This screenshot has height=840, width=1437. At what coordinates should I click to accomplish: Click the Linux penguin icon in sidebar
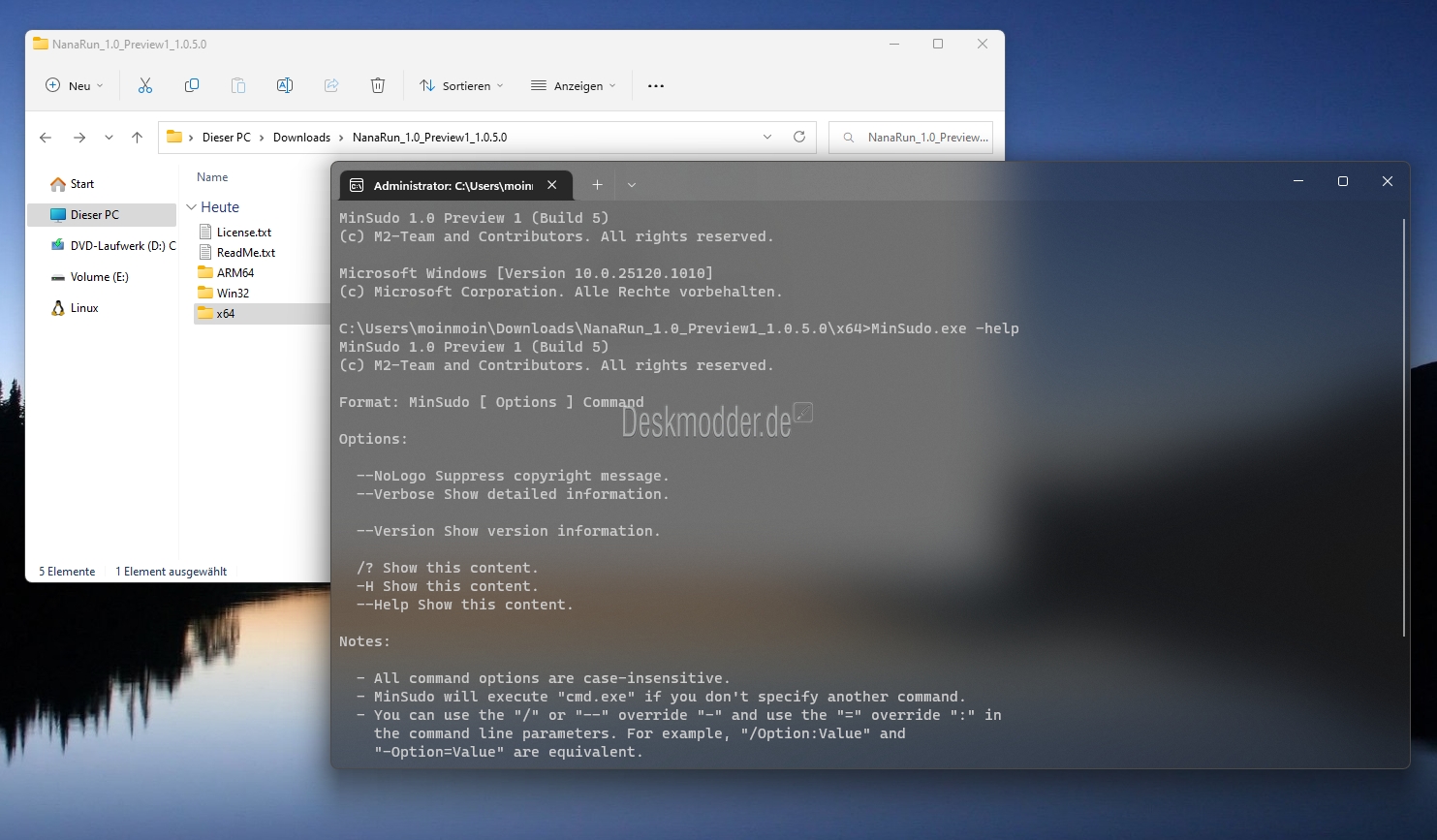tap(58, 308)
